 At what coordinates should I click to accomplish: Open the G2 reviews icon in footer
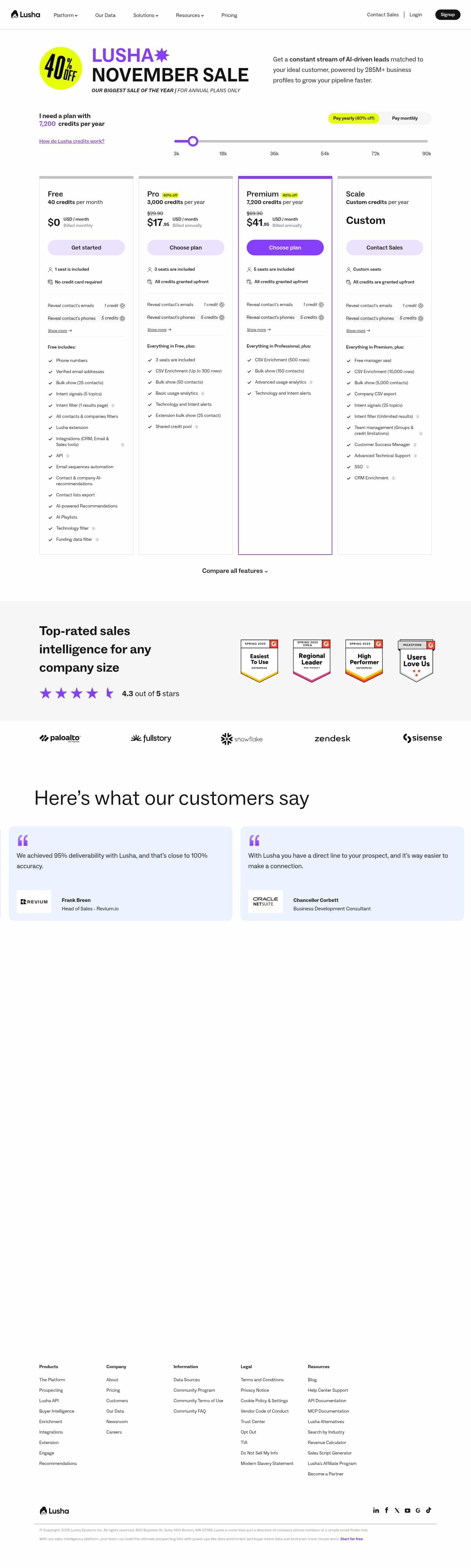[x=418, y=1510]
